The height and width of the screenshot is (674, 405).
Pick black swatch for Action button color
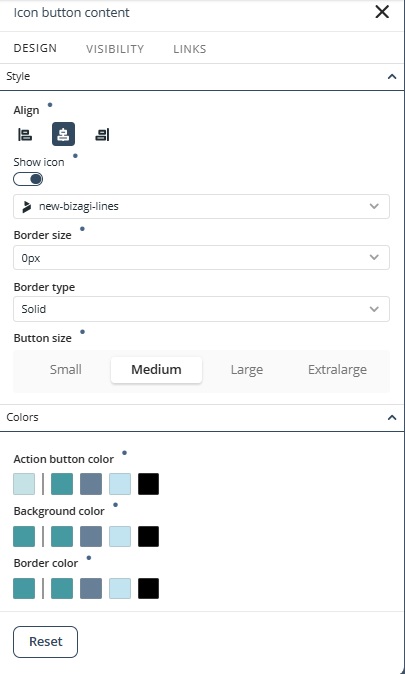[x=148, y=484]
